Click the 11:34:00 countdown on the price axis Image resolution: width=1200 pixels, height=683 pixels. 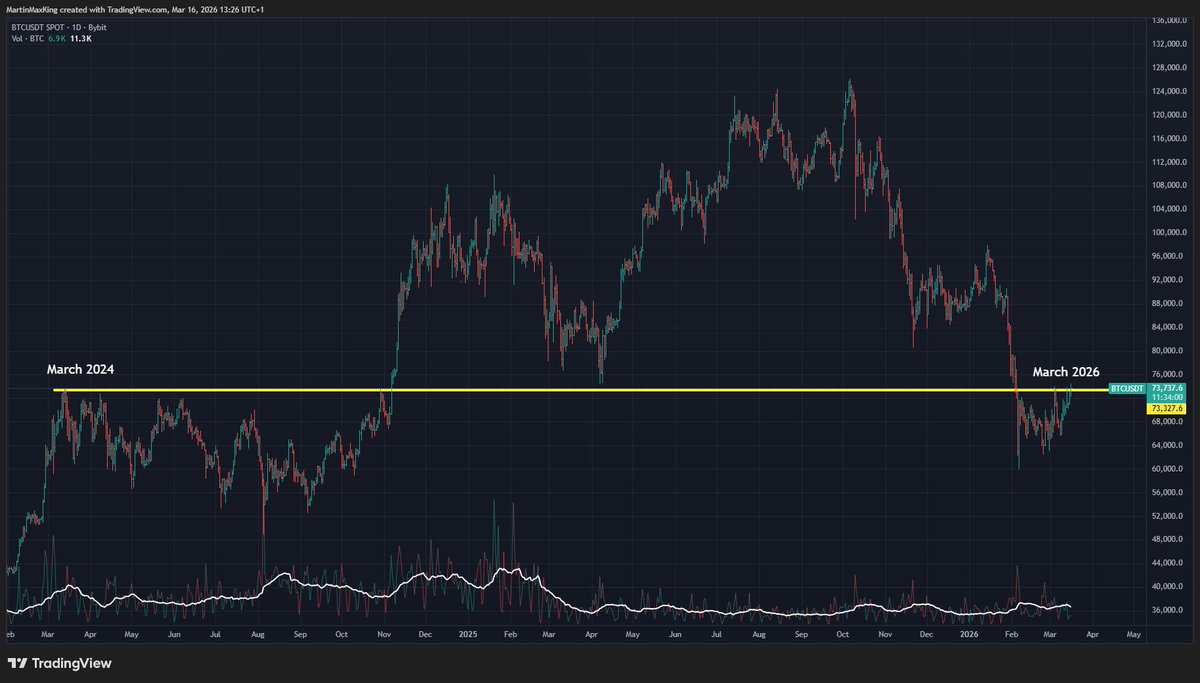coord(1166,397)
